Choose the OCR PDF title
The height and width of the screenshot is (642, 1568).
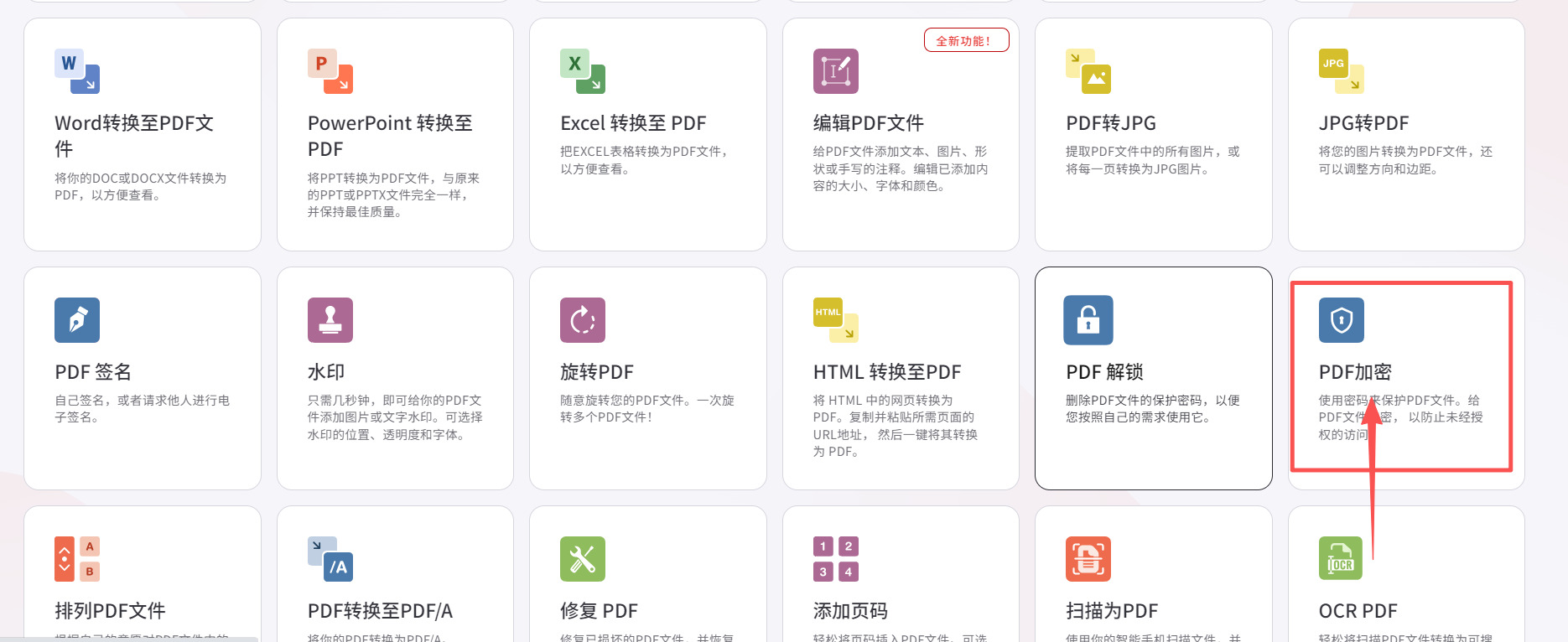1358,611
